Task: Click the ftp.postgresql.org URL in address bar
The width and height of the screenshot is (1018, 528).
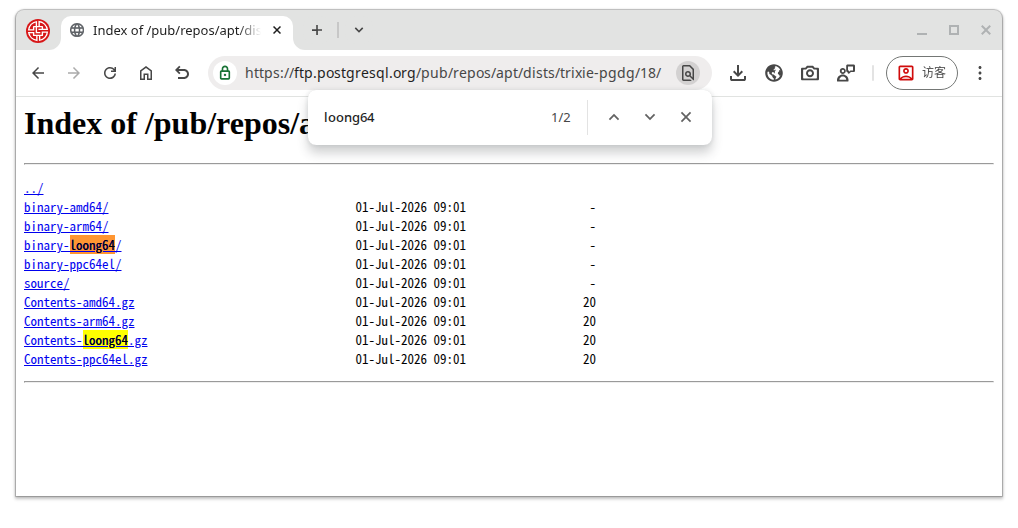Action: pos(453,73)
